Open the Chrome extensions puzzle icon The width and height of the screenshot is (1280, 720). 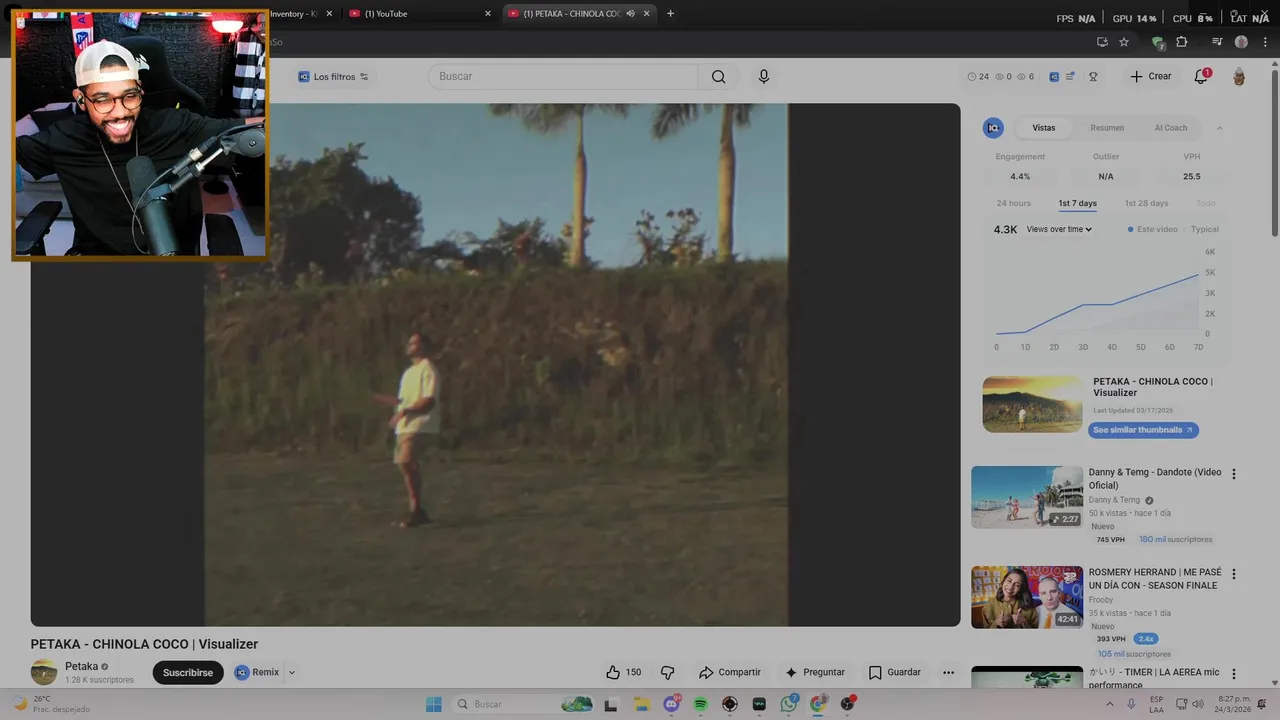(1182, 42)
